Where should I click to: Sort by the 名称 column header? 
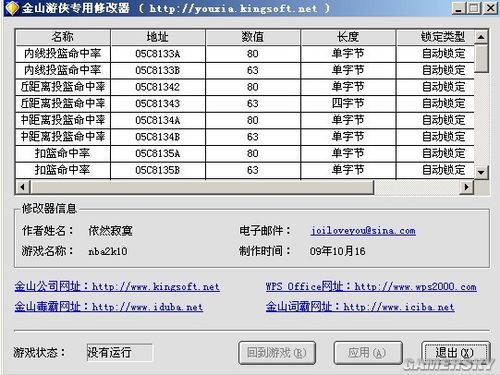pyautogui.click(x=63, y=37)
